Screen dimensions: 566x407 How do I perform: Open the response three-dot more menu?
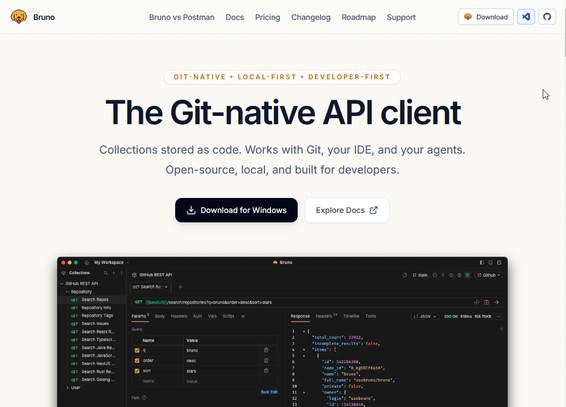(498, 316)
